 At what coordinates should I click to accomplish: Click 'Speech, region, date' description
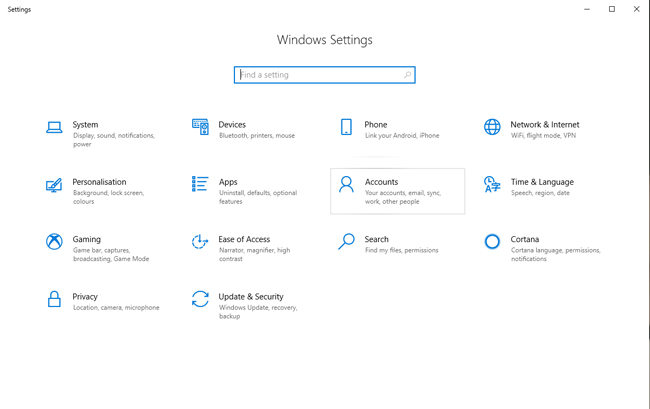tap(540, 193)
